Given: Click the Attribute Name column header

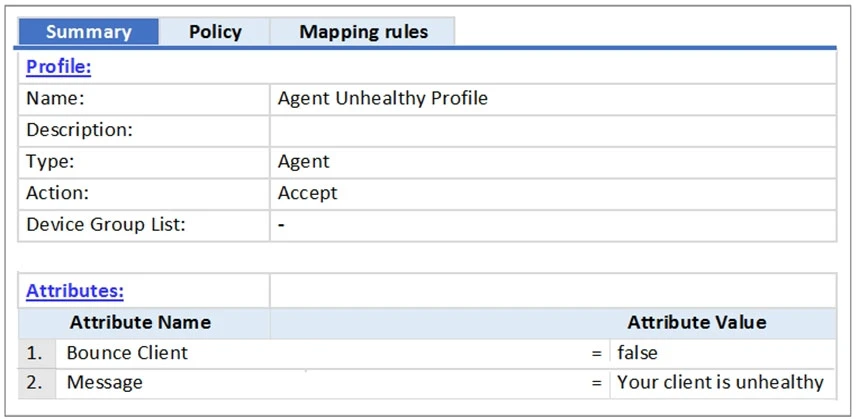Looking at the screenshot, I should click(x=140, y=322).
